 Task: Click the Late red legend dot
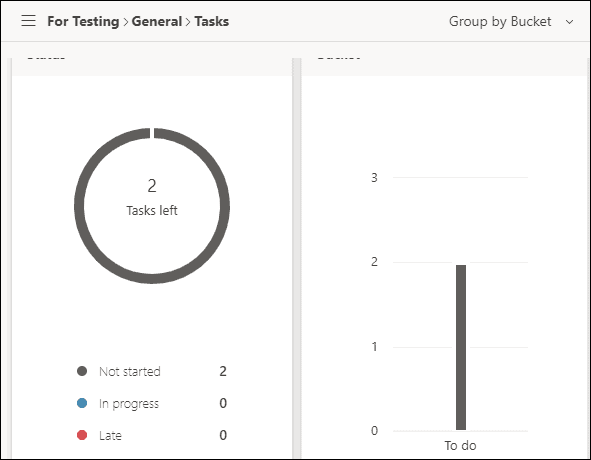coord(82,435)
